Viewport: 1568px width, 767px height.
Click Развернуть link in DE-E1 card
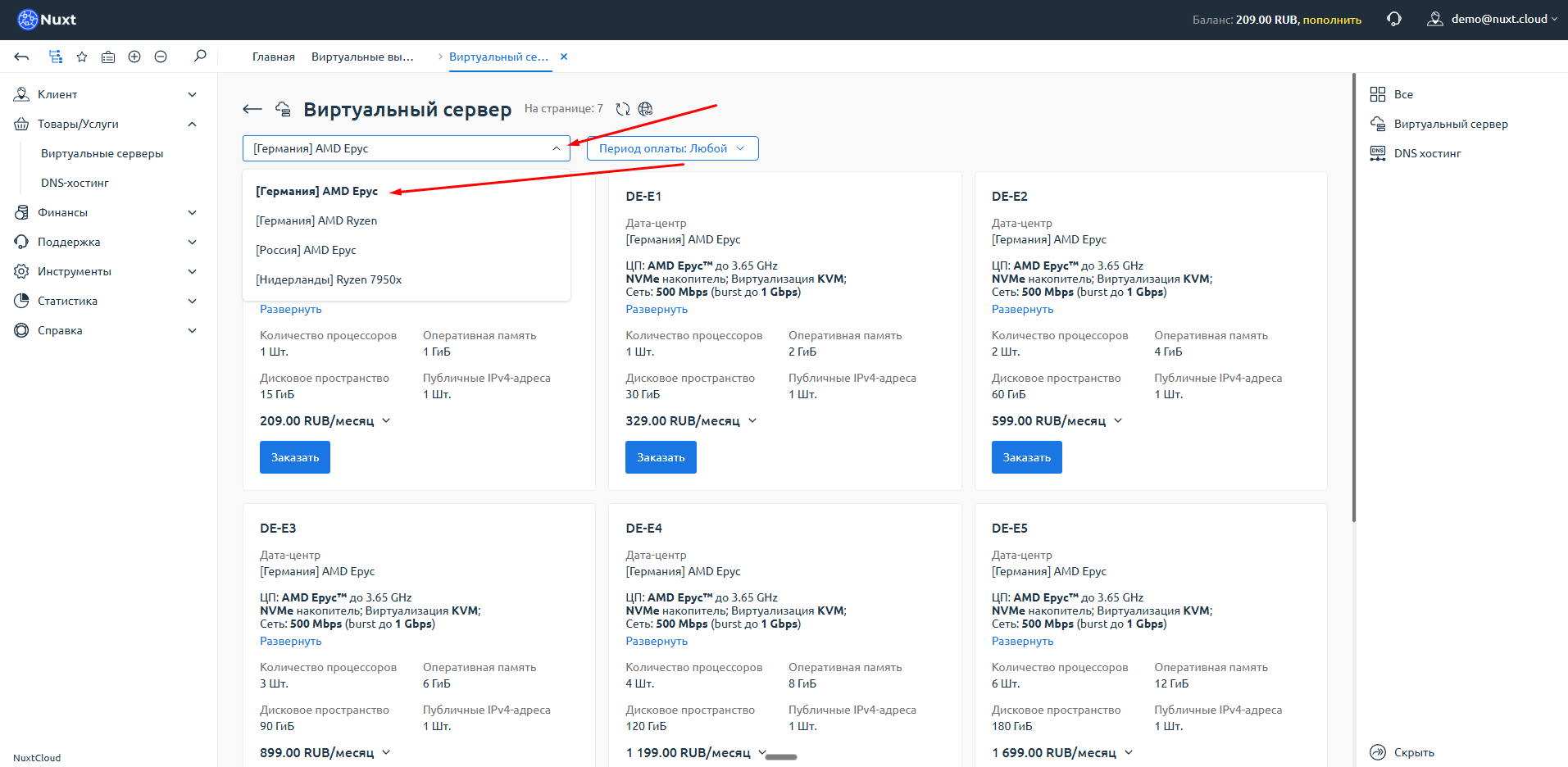pos(657,309)
